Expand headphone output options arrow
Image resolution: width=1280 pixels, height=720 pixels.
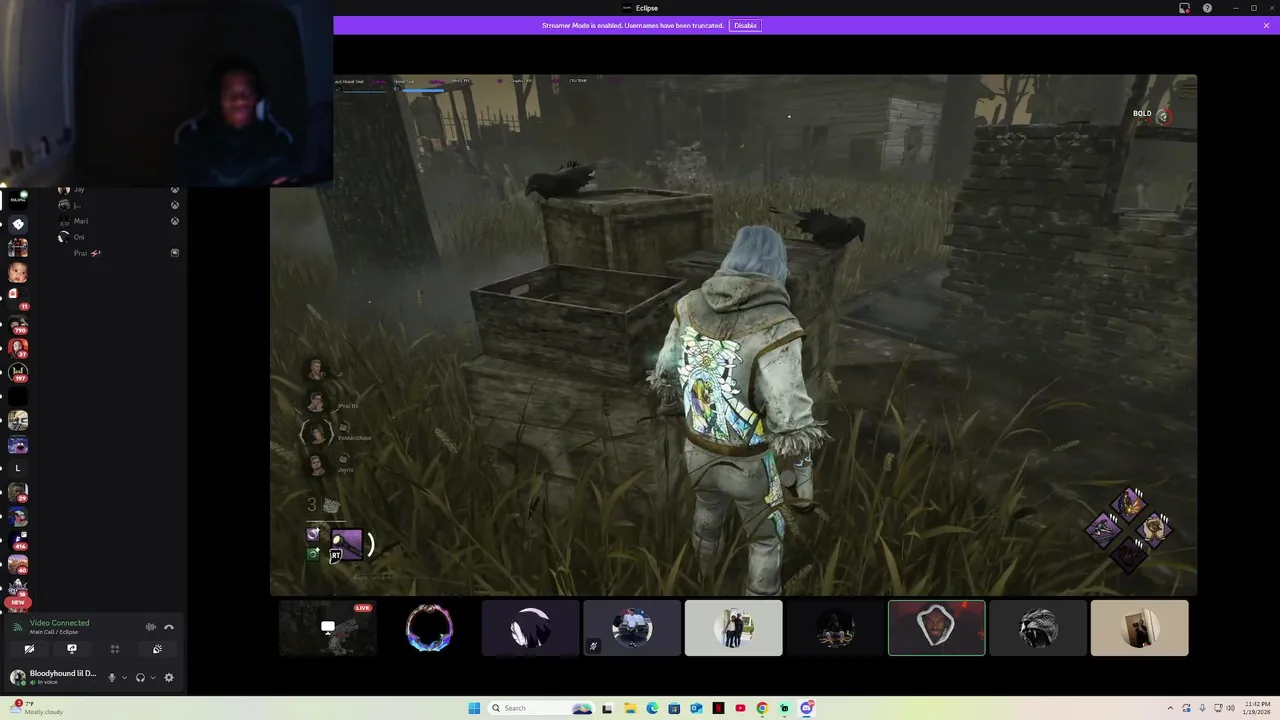[x=152, y=678]
